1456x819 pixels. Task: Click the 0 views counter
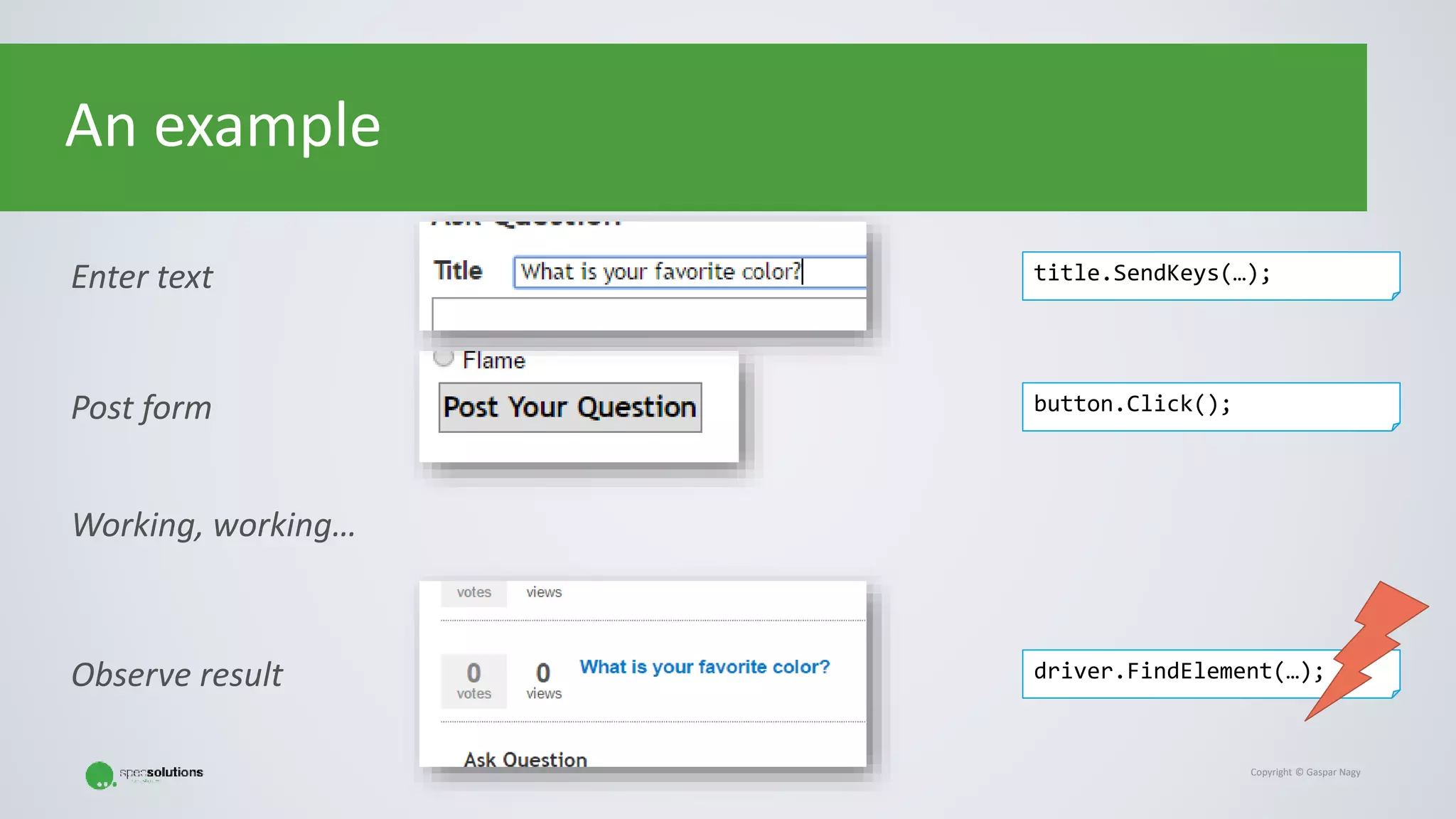tap(543, 681)
